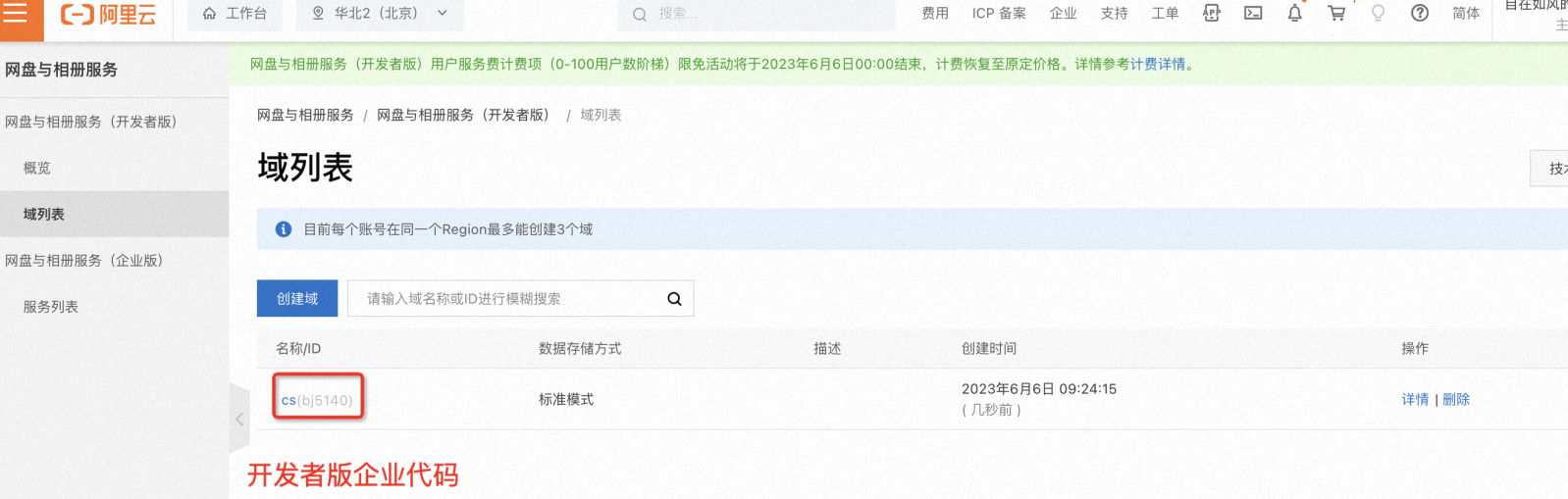Open the cs(bj5140) domain link

pos(317,400)
